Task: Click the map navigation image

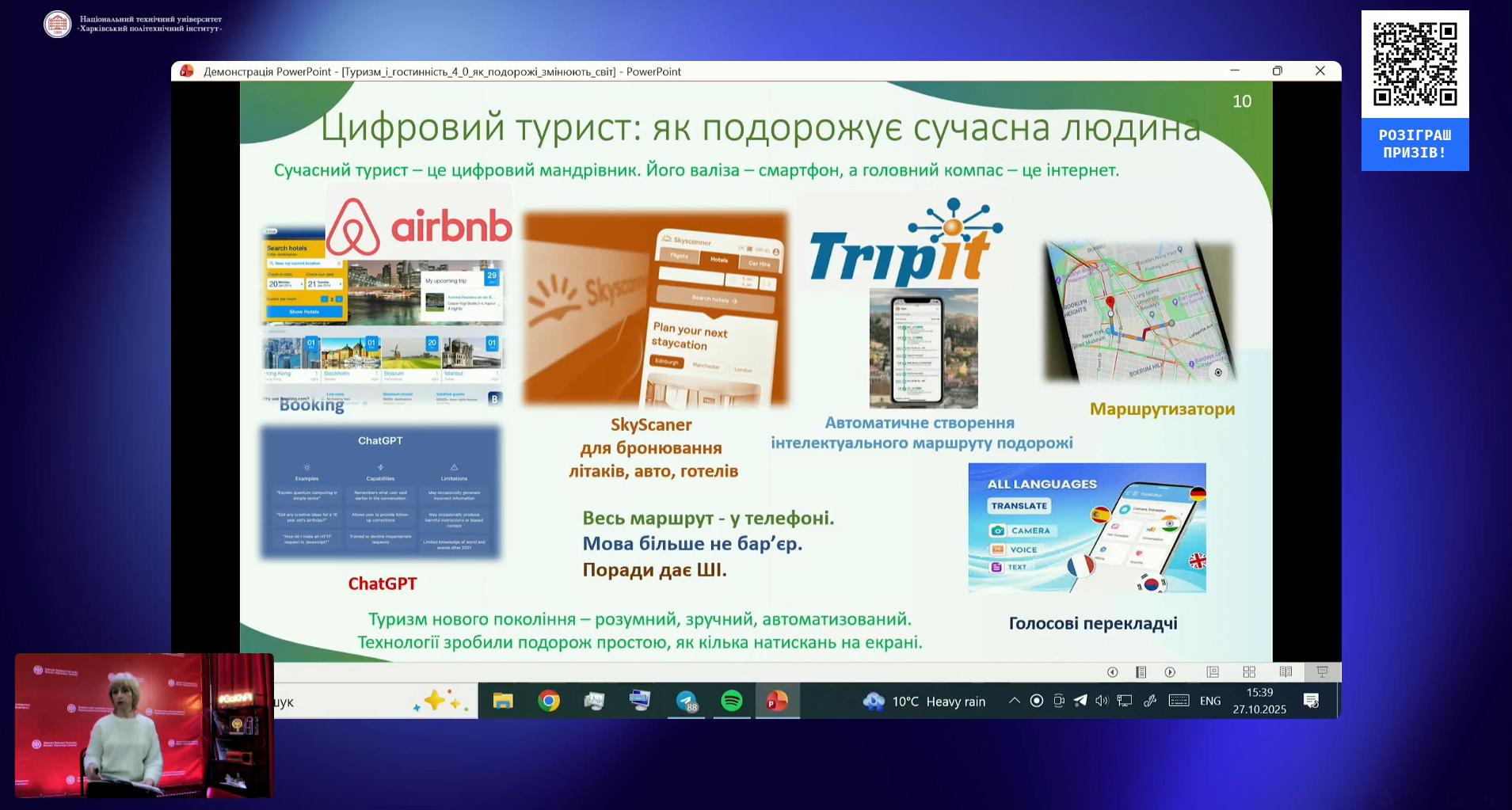Action: point(1140,312)
